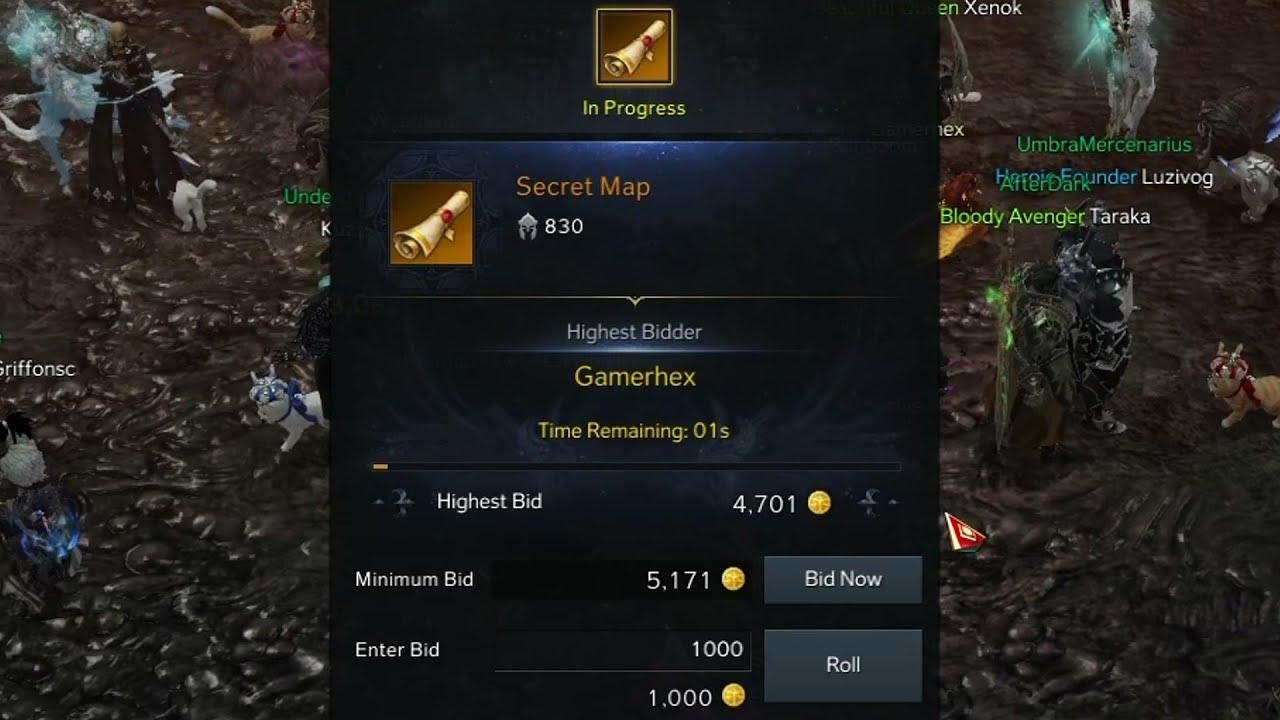Viewport: 1280px width, 720px height.
Task: Click the gold coin beside Minimum Bid
Action: 733,579
